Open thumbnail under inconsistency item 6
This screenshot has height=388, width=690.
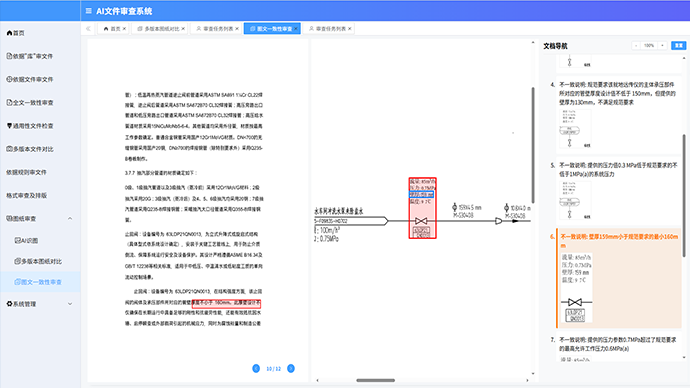(x=576, y=287)
